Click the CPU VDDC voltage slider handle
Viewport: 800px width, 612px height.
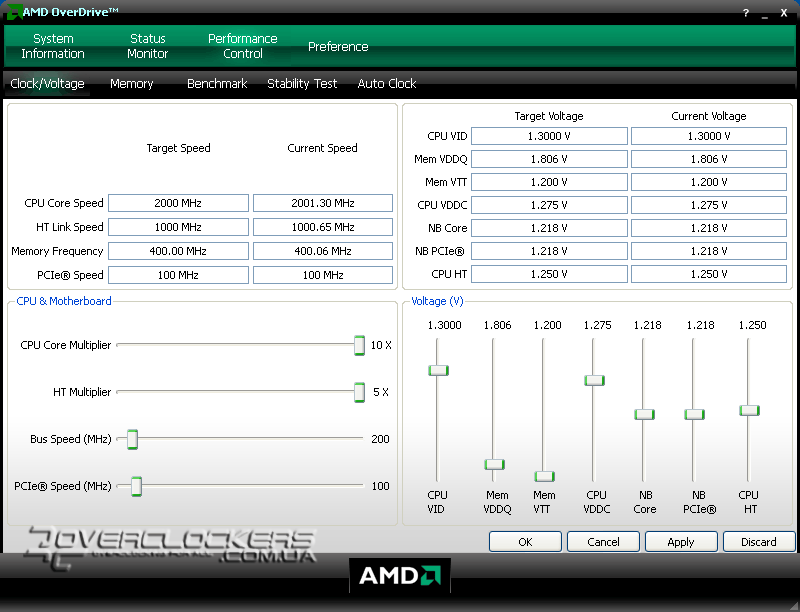pyautogui.click(x=594, y=380)
